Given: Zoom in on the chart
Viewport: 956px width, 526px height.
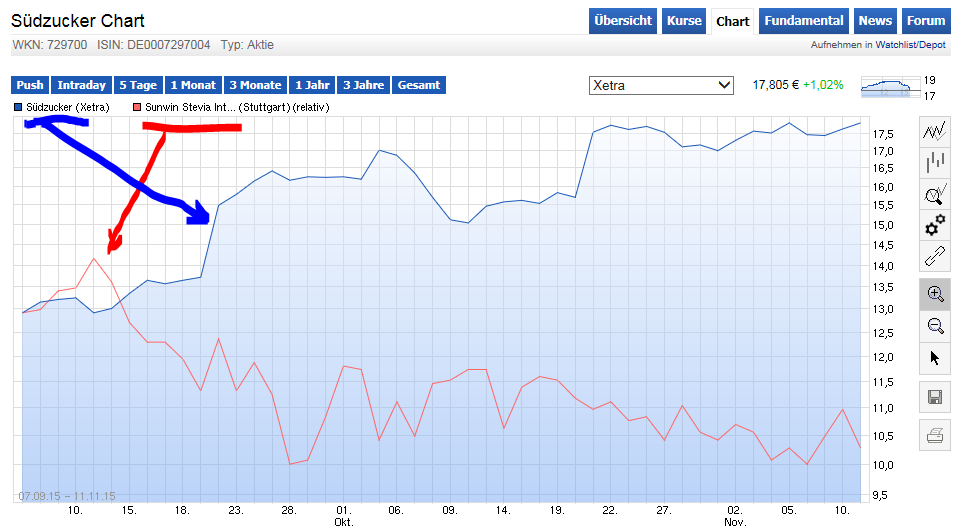Looking at the screenshot, I should 935,294.
